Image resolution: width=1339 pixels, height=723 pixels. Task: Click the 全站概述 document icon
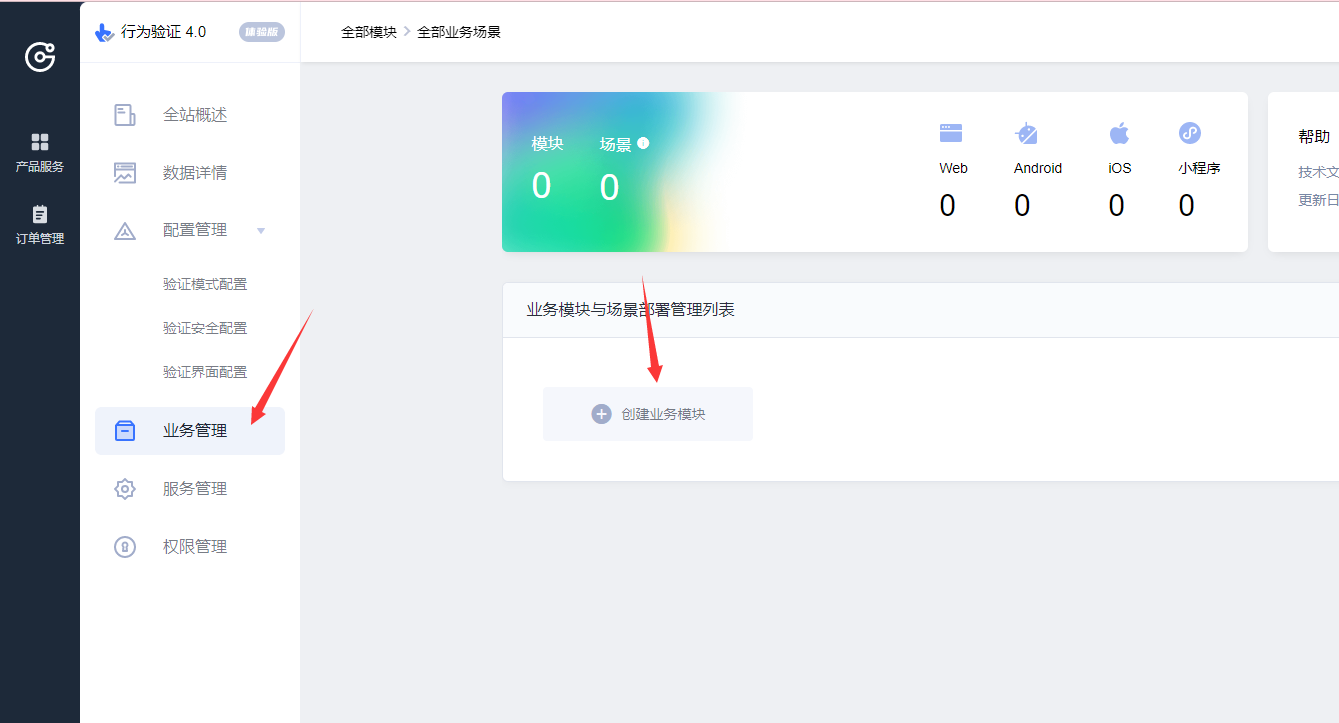click(x=125, y=115)
